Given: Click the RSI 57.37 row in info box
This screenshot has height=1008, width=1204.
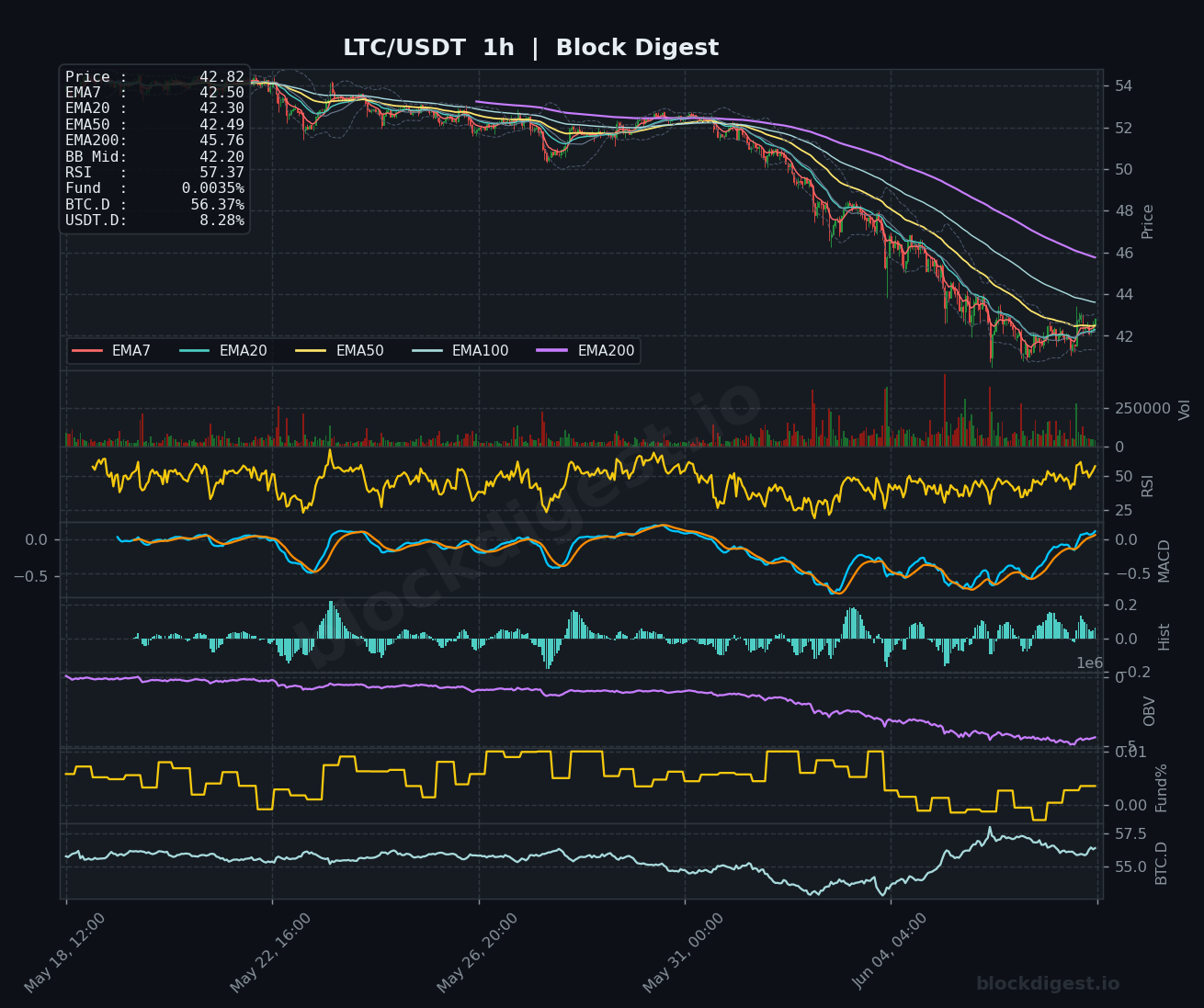Looking at the screenshot, I should 154,173.
